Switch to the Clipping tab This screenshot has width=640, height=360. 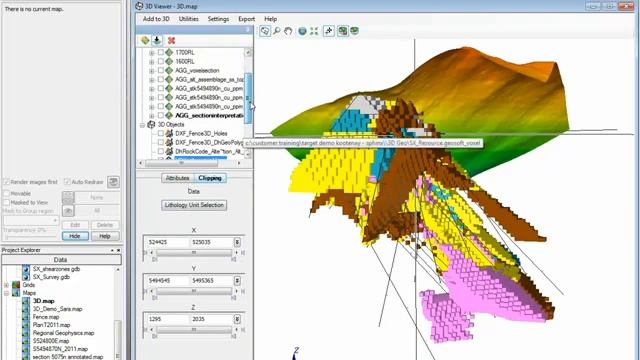point(210,178)
